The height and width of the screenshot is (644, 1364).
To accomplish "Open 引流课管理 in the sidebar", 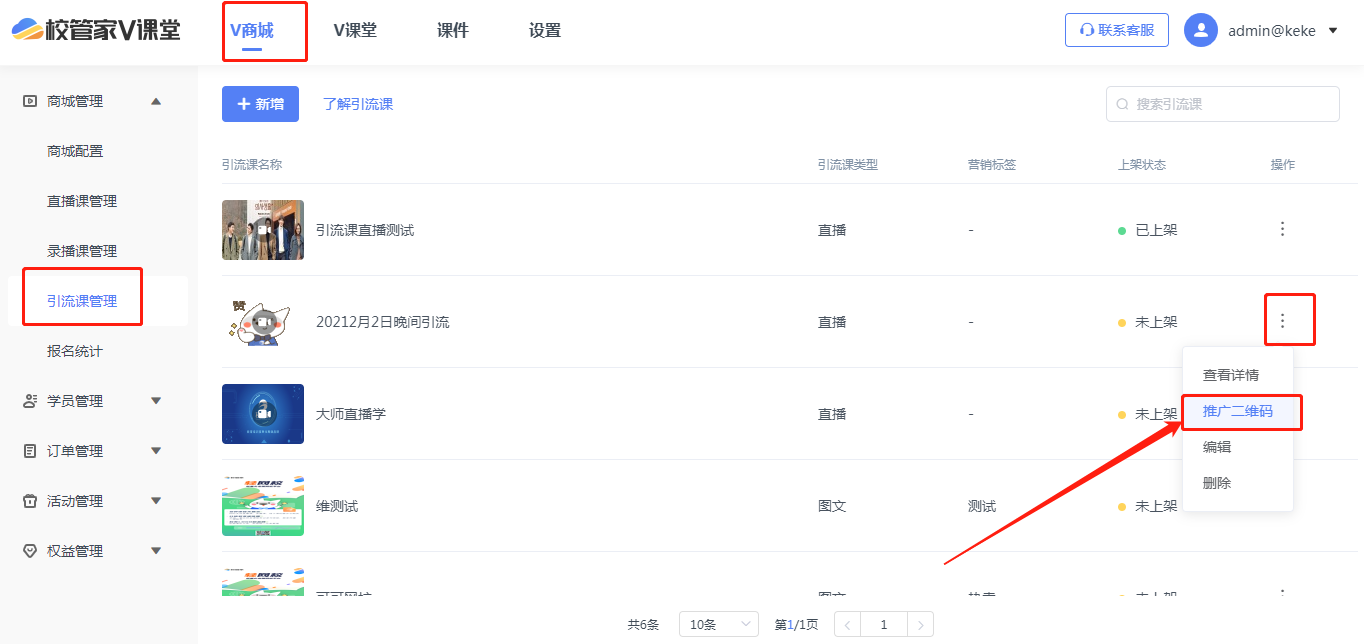I will click(82, 301).
